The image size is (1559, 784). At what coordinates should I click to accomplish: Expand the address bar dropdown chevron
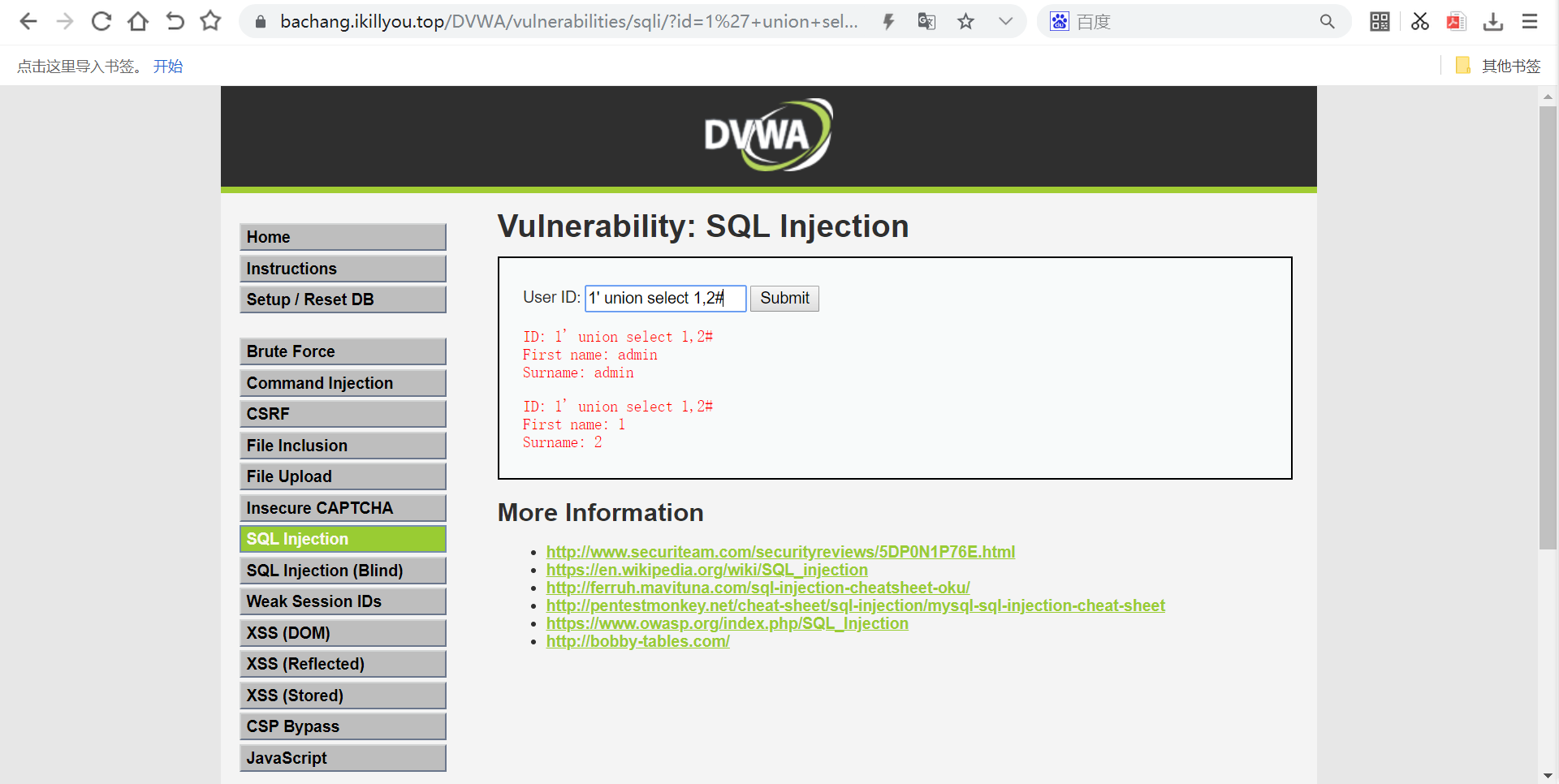[x=1006, y=22]
